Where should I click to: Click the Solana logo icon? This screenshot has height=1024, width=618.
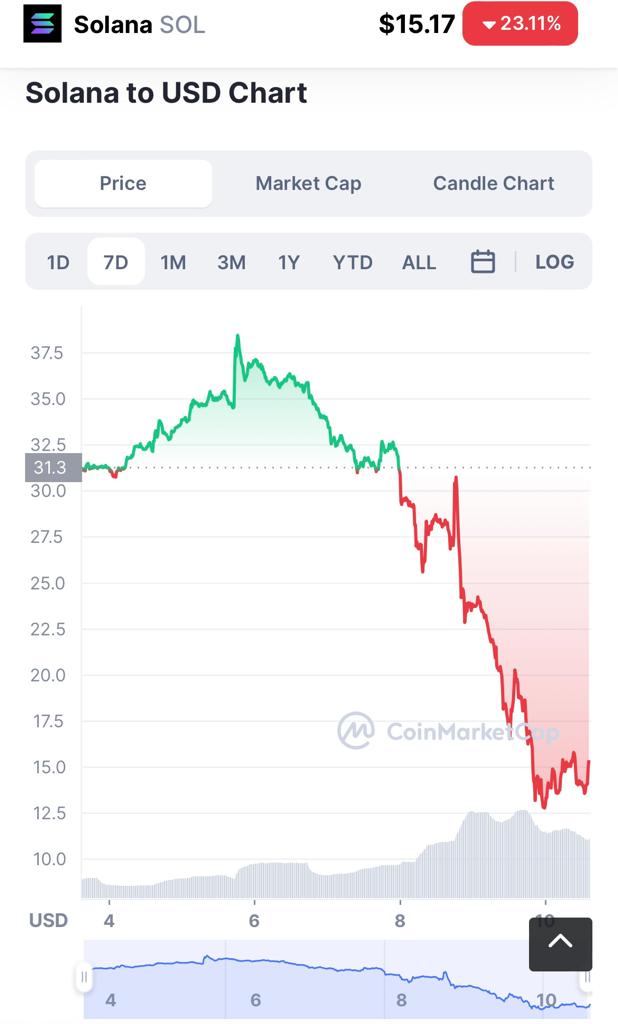(x=42, y=24)
